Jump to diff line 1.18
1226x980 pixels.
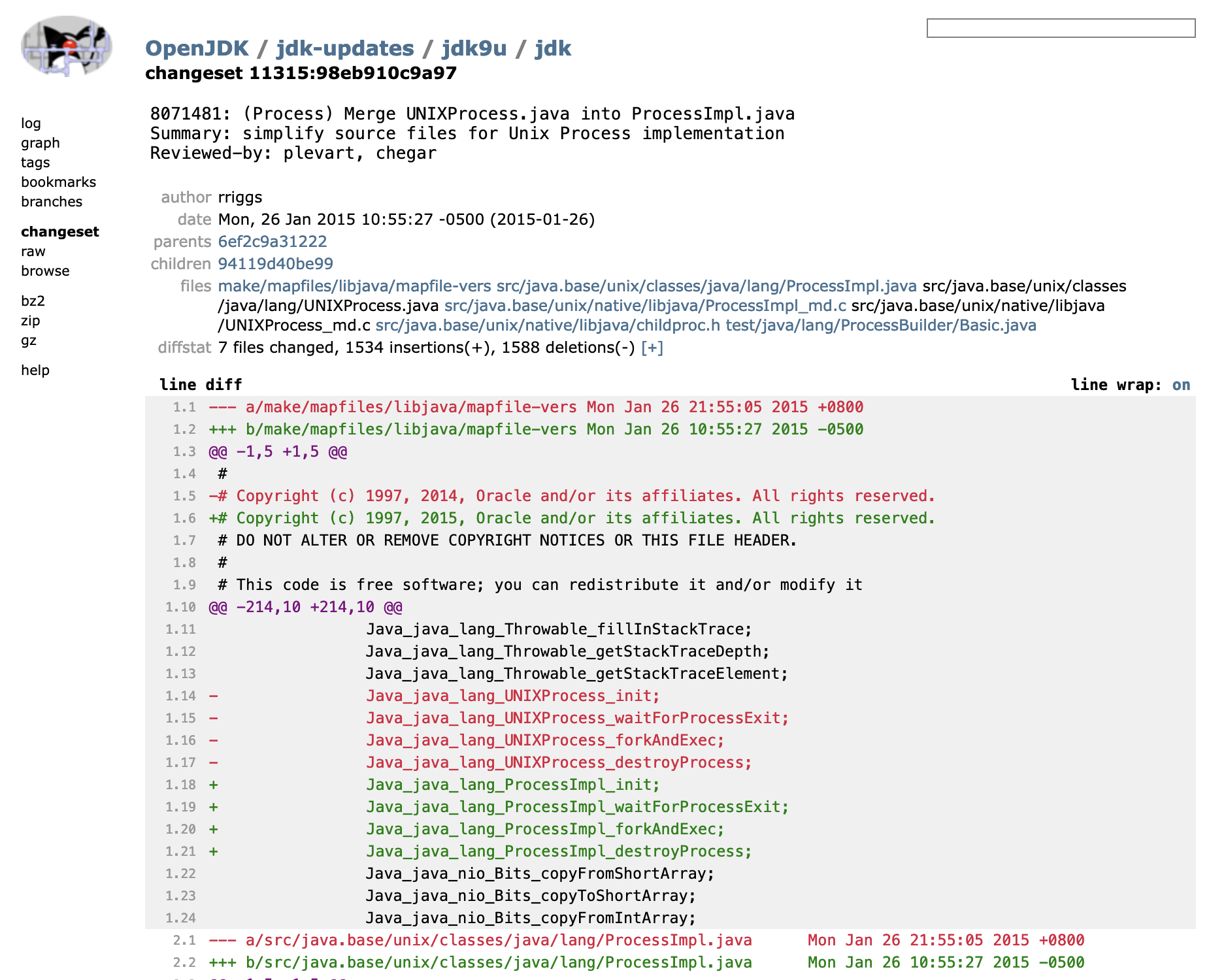[180, 785]
